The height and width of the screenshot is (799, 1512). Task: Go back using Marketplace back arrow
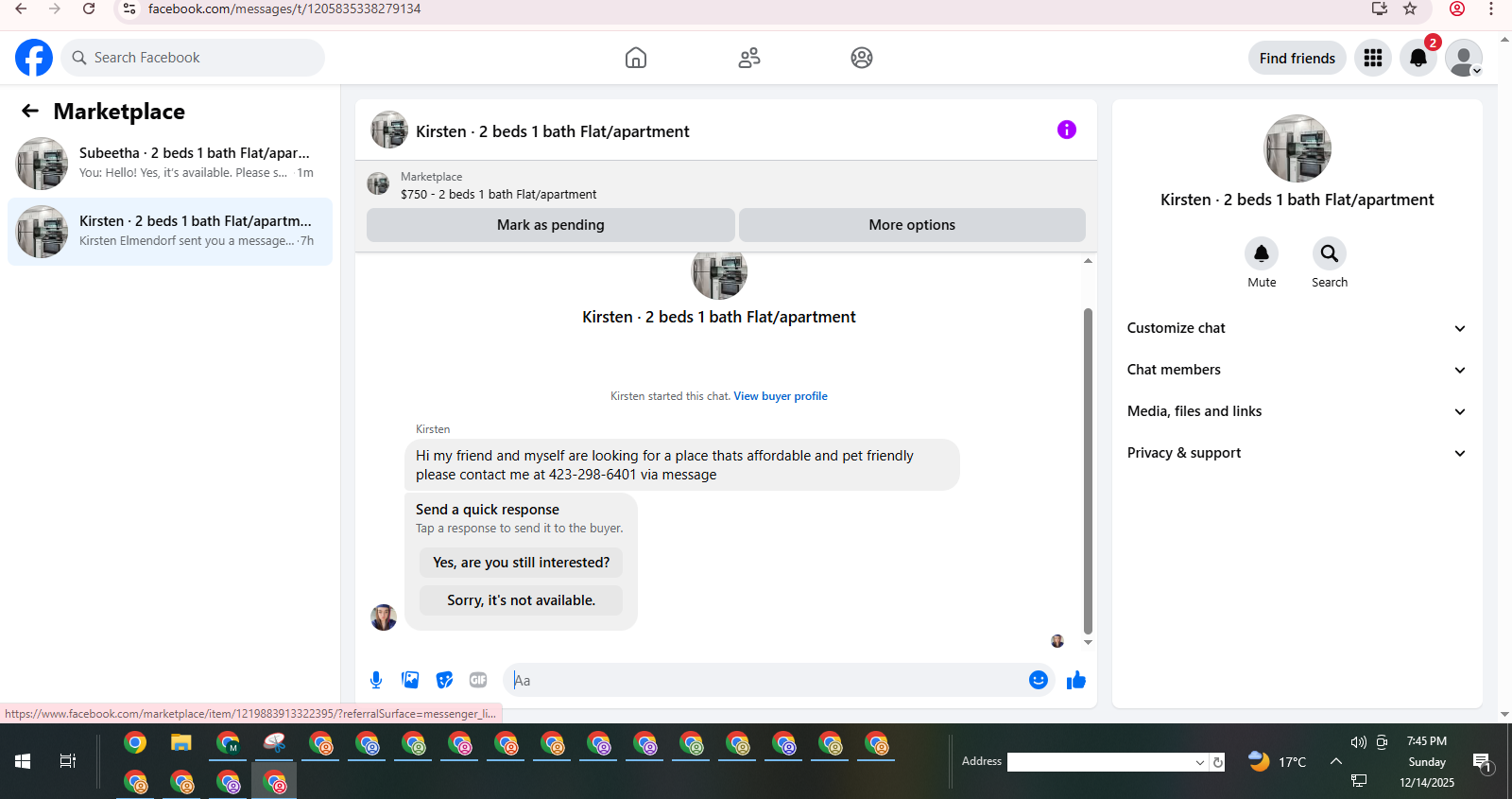pos(30,112)
